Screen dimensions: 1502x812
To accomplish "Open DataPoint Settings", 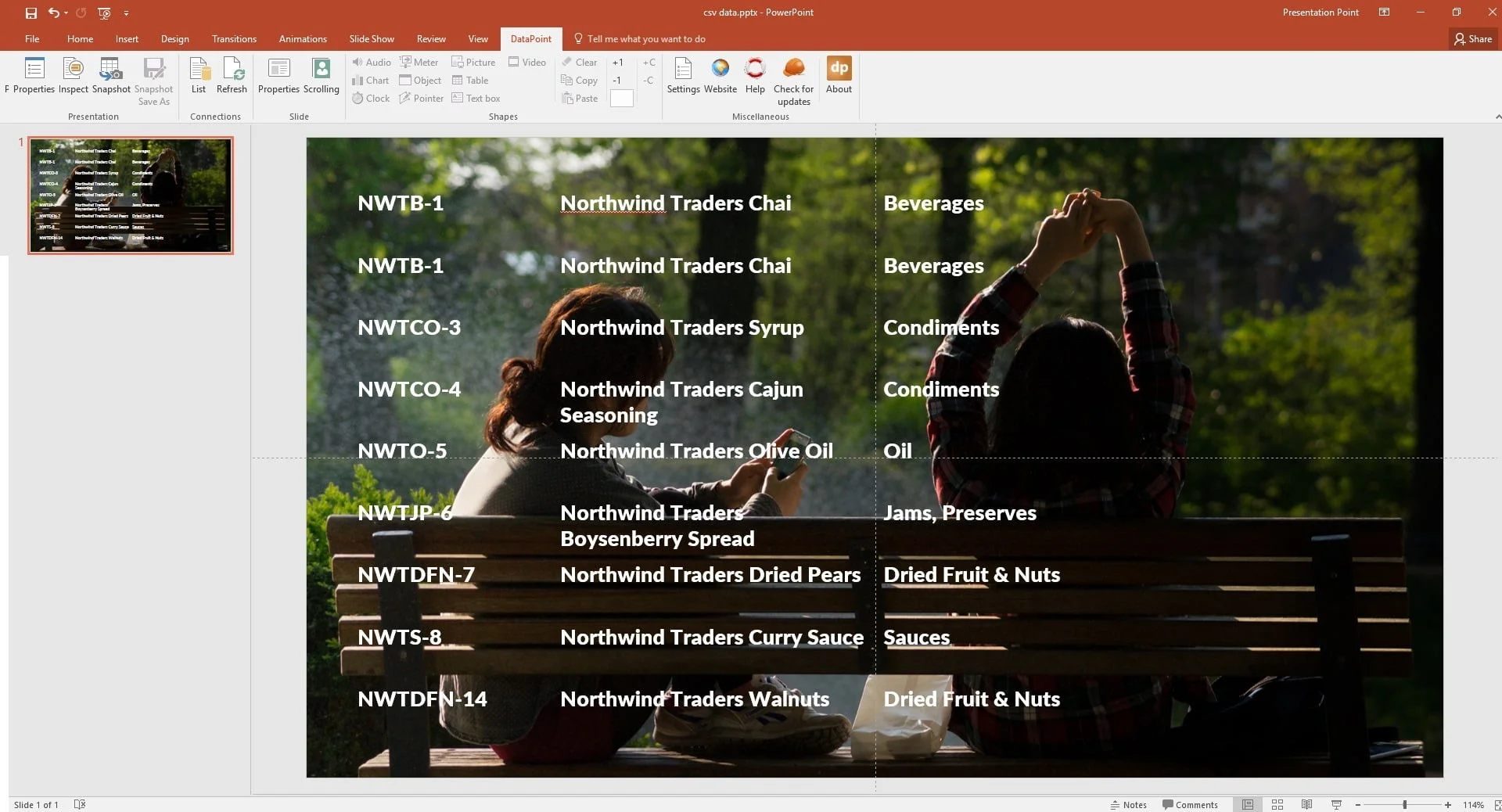I will (683, 77).
